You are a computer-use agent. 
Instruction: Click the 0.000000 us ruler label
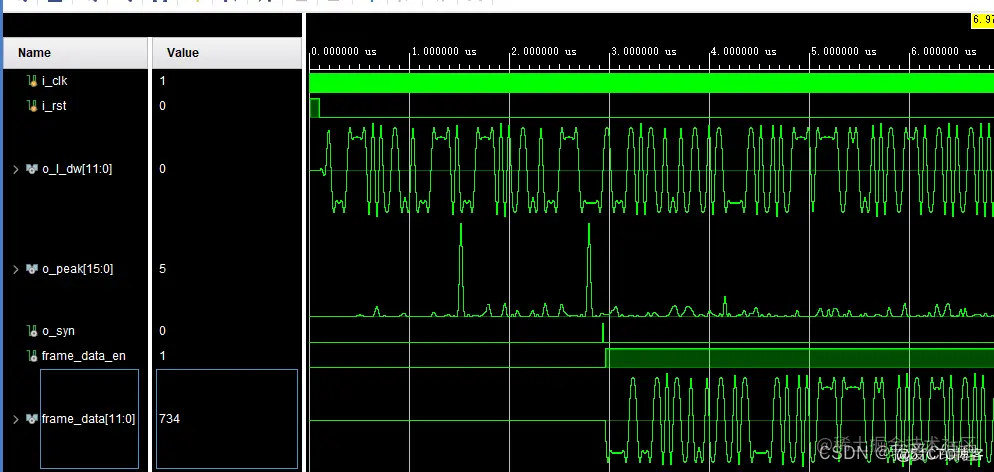(x=344, y=52)
